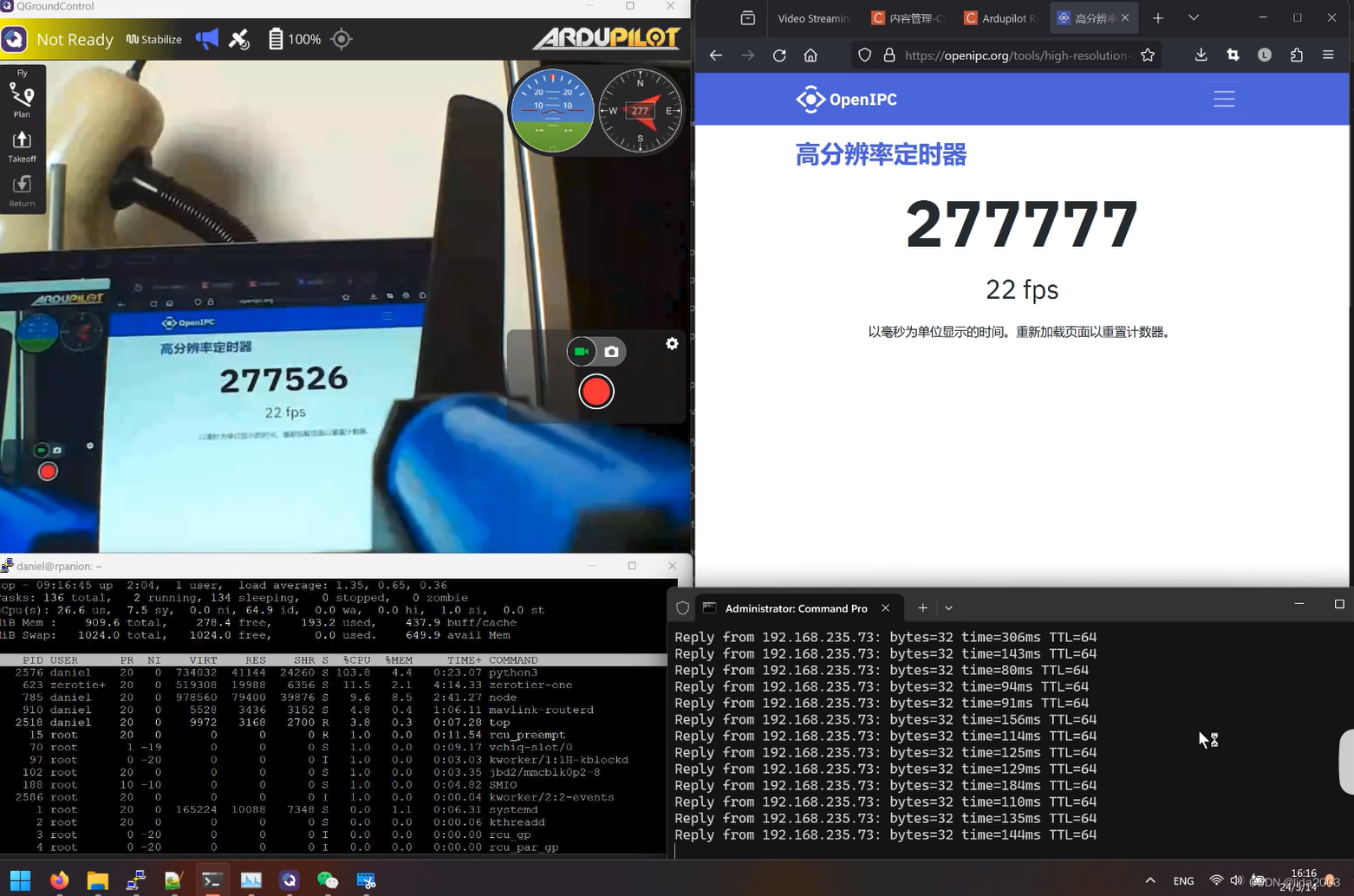1354x896 pixels.
Task: Switch to the Ardupilot browser tab
Action: [x=1002, y=18]
